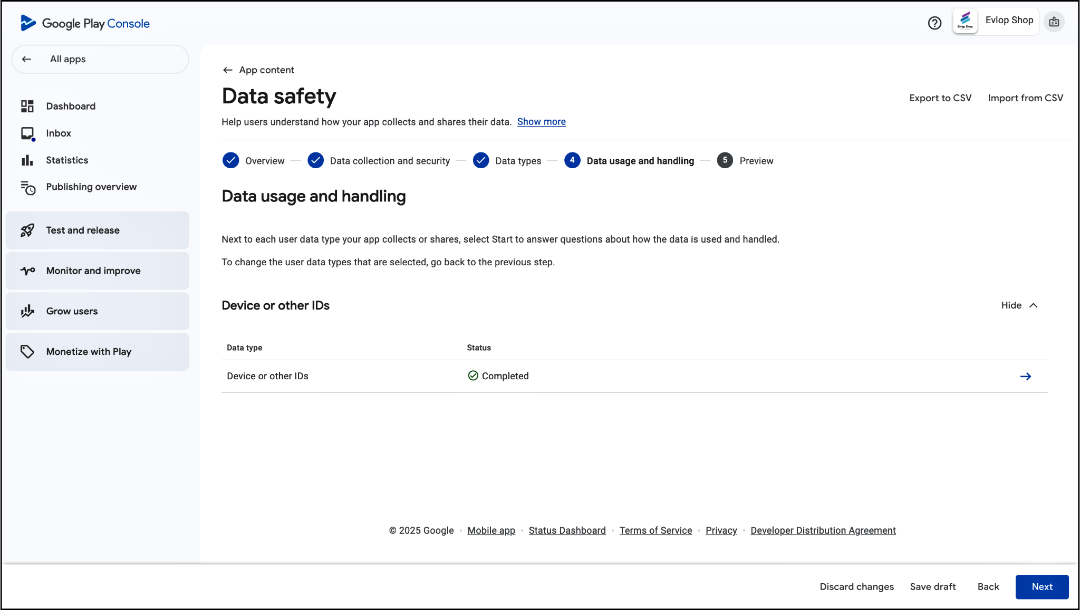Click the help question mark icon
The height and width of the screenshot is (610, 1080).
(934, 23)
